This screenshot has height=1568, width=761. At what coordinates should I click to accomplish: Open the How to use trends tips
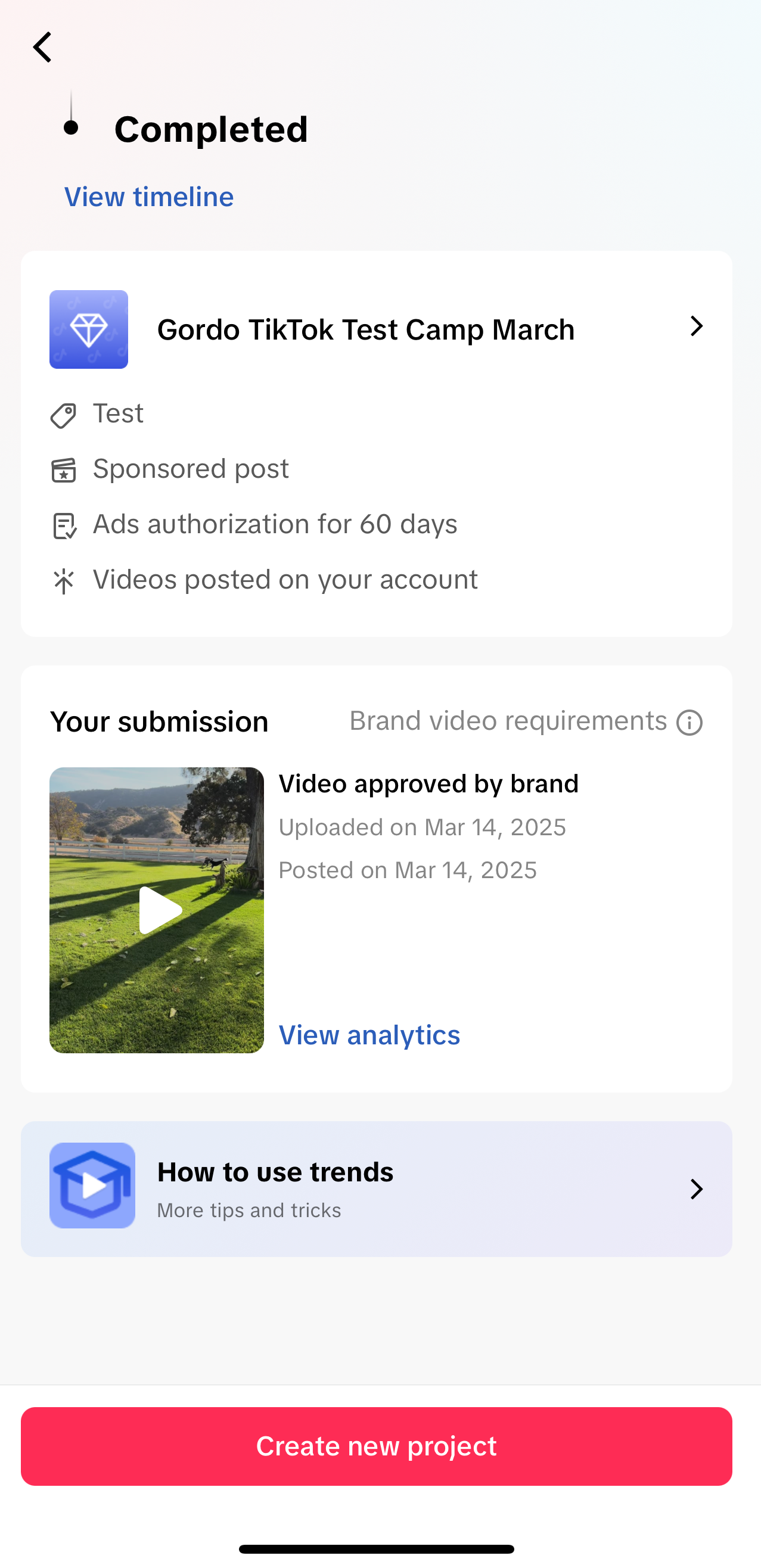point(377,1189)
